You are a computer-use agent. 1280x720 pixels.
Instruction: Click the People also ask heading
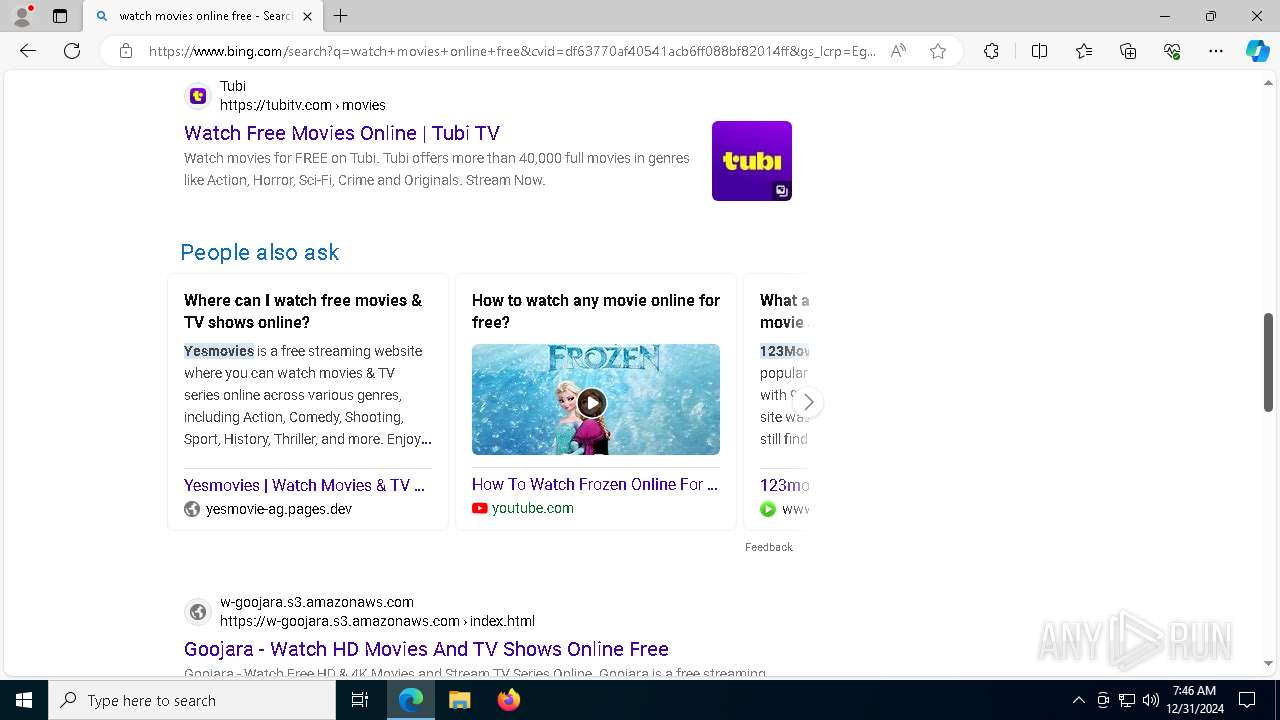260,252
